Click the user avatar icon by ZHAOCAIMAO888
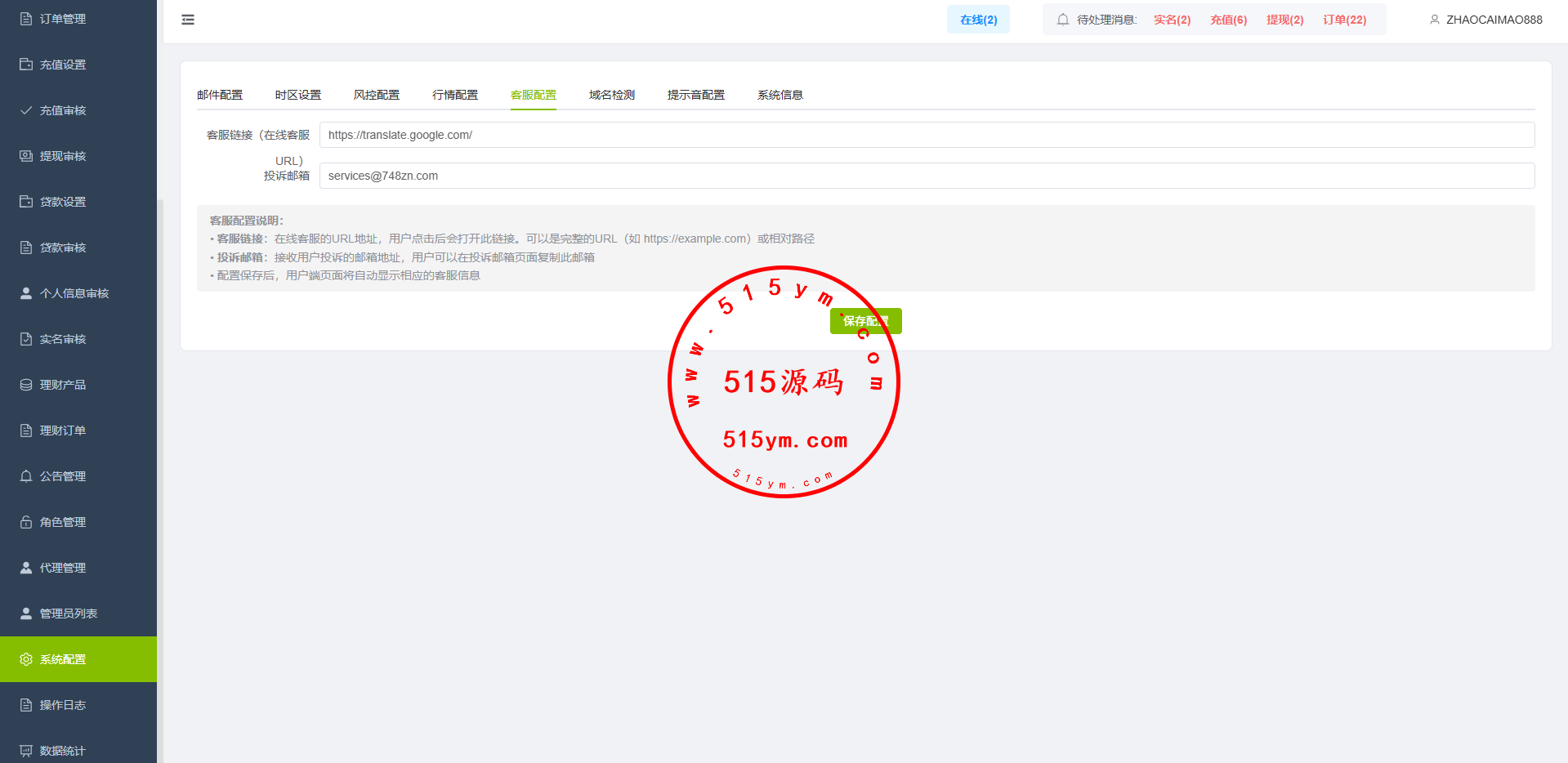The height and width of the screenshot is (763, 1568). click(x=1434, y=20)
